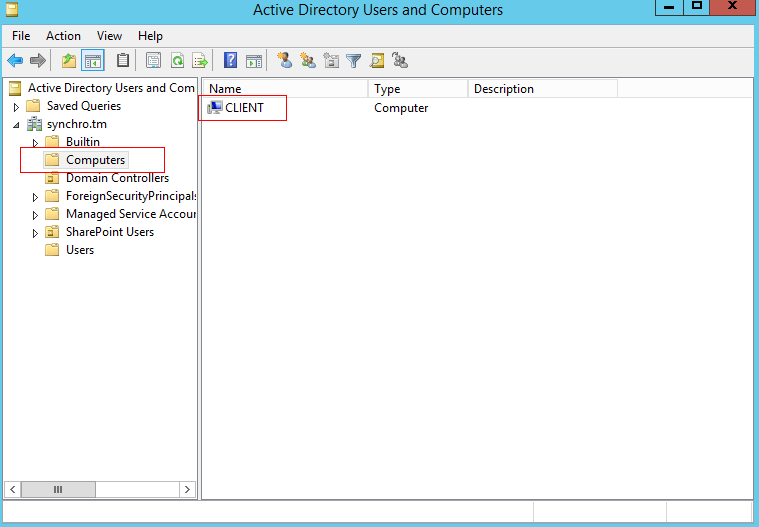The width and height of the screenshot is (759, 527).
Task: Expand the Saved Queries node
Action: [x=16, y=107]
